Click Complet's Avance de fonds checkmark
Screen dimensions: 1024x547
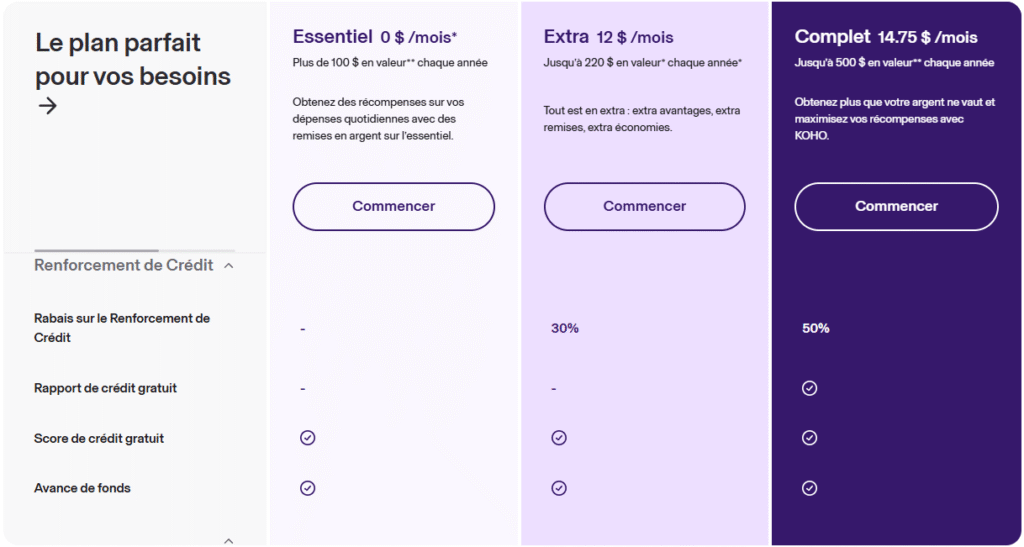810,488
